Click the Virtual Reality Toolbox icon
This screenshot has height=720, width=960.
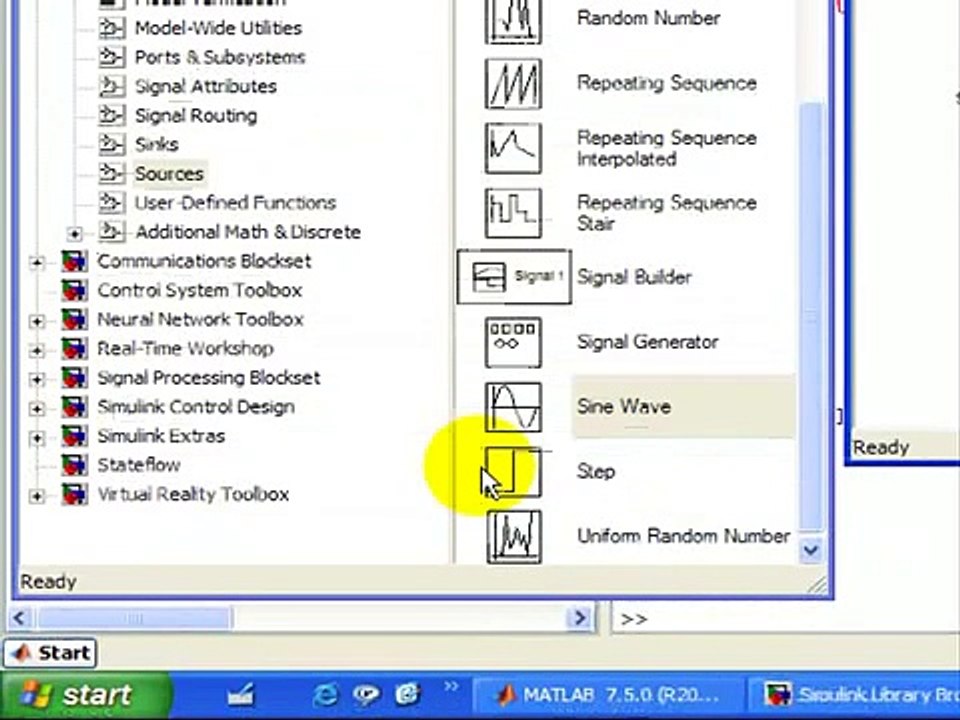click(74, 494)
